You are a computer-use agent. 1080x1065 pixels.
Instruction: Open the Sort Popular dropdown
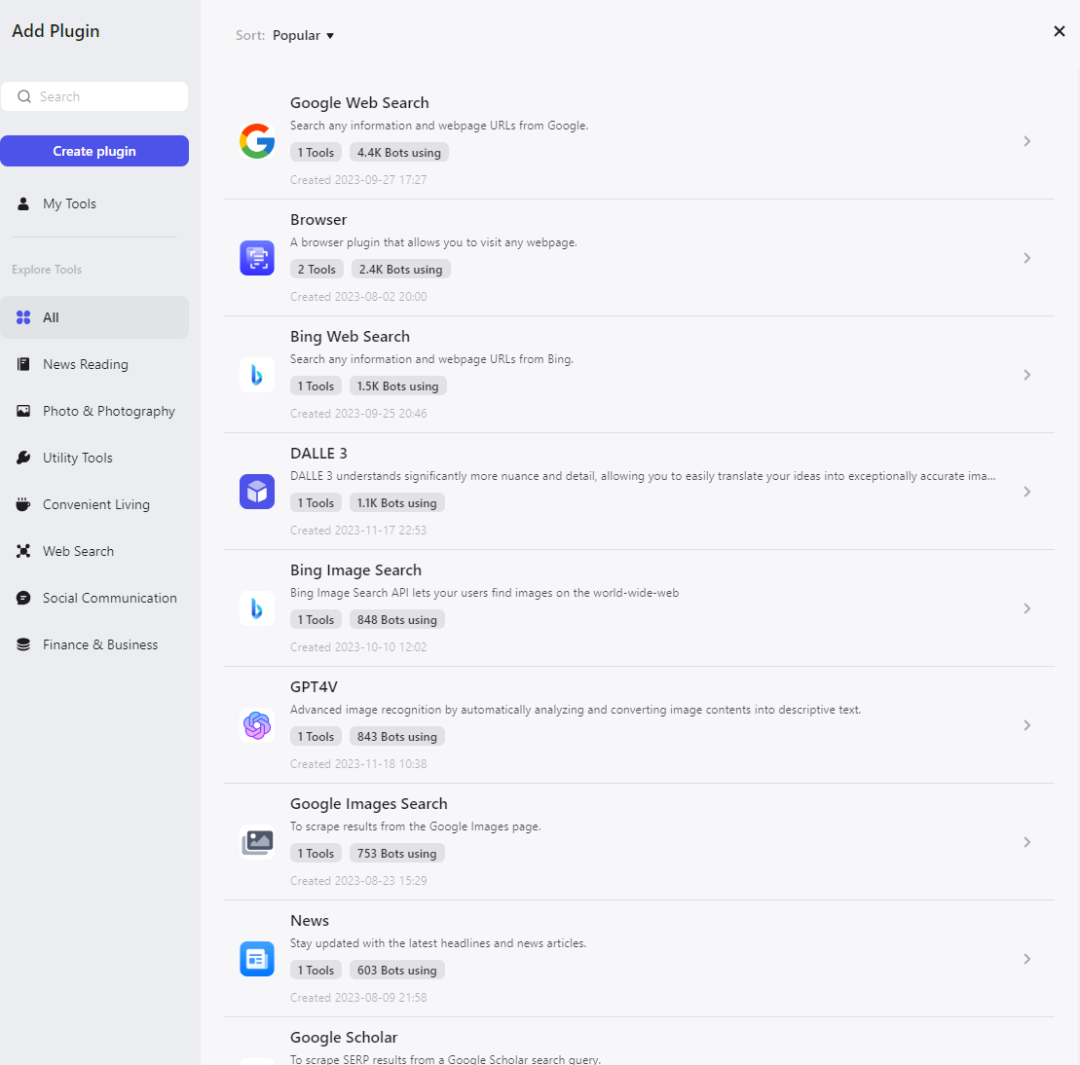pos(303,36)
